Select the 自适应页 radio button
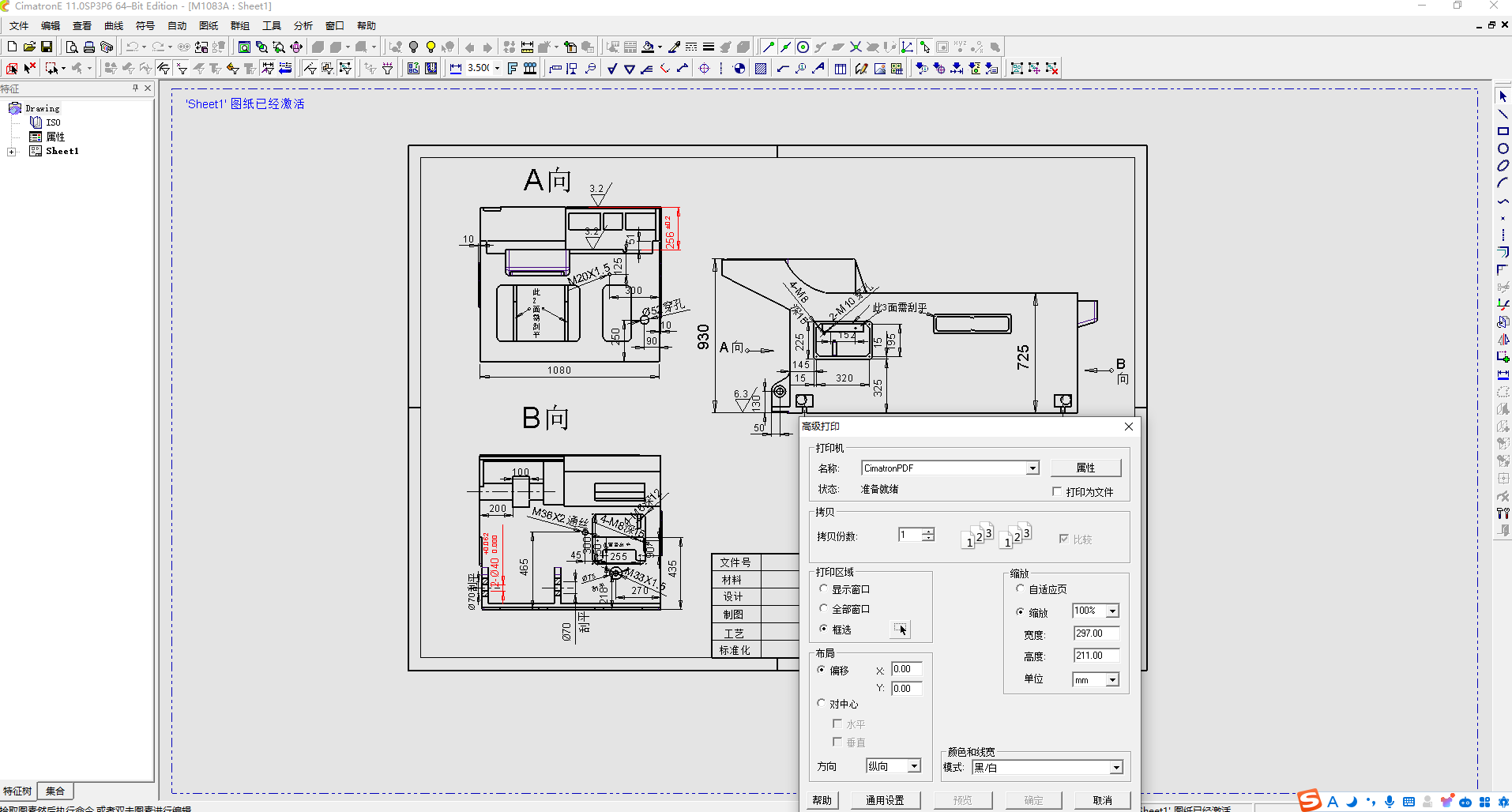 (1021, 589)
